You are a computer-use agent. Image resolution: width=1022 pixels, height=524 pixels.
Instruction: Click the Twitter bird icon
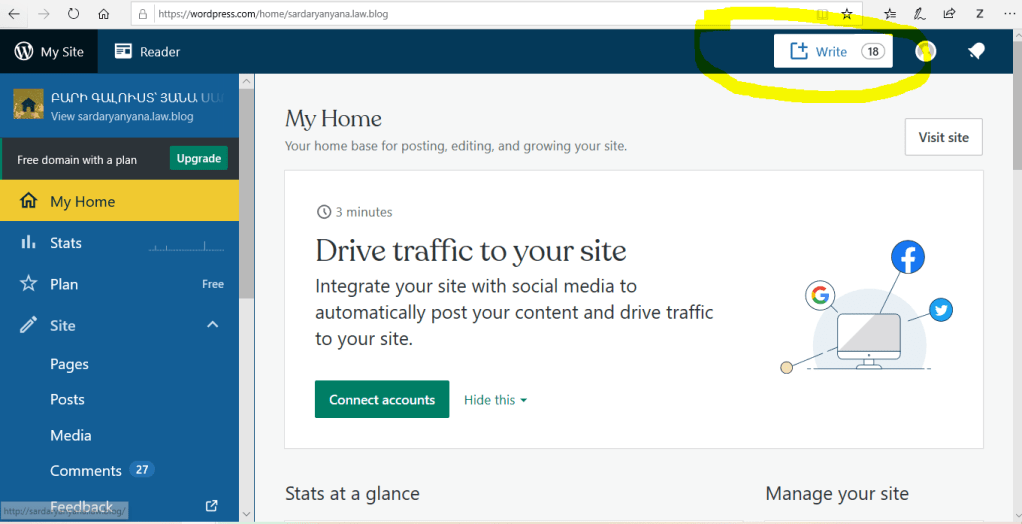[x=940, y=310]
